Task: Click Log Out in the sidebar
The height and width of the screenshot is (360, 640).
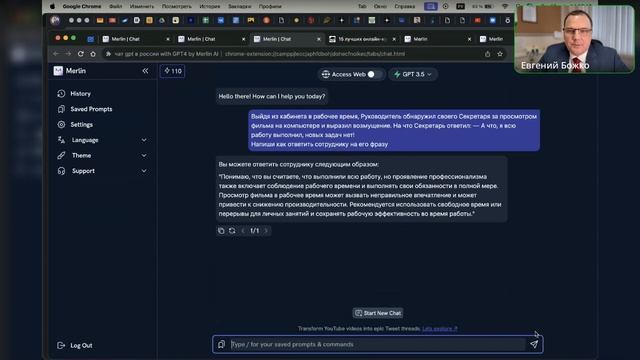Action: [75, 346]
